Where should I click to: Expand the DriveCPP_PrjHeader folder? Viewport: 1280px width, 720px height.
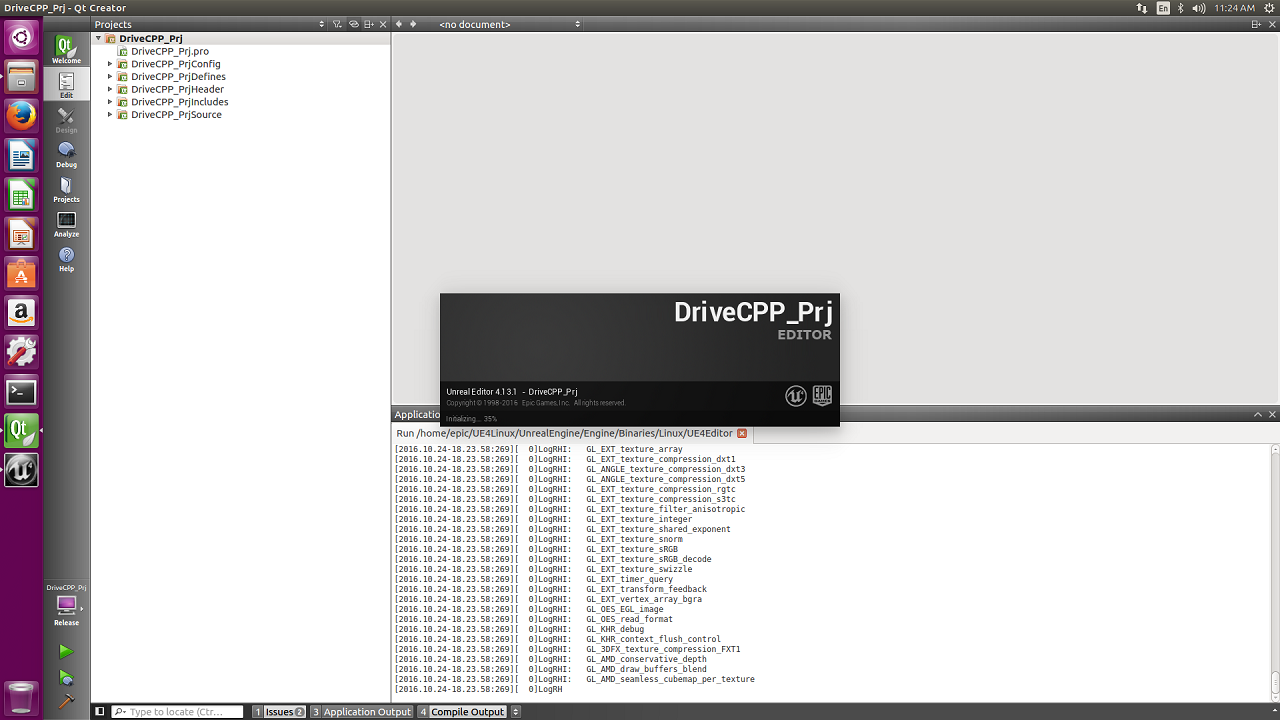(x=110, y=89)
